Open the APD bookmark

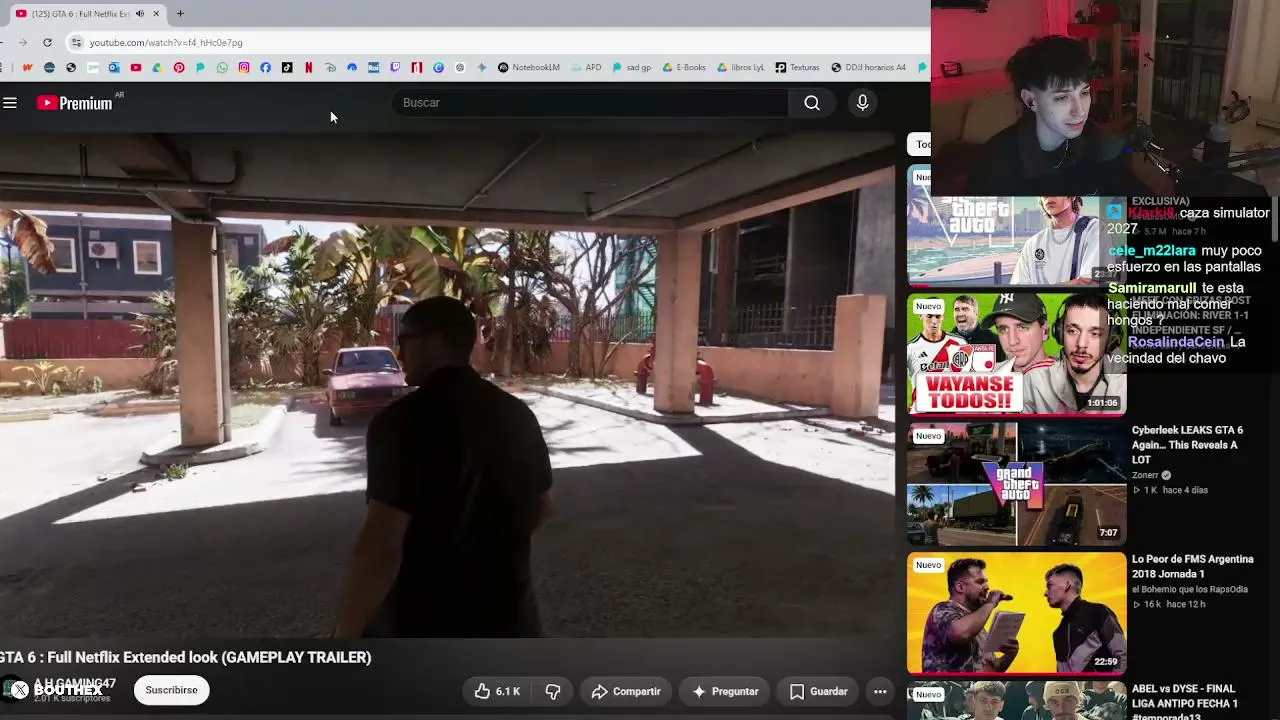[587, 67]
